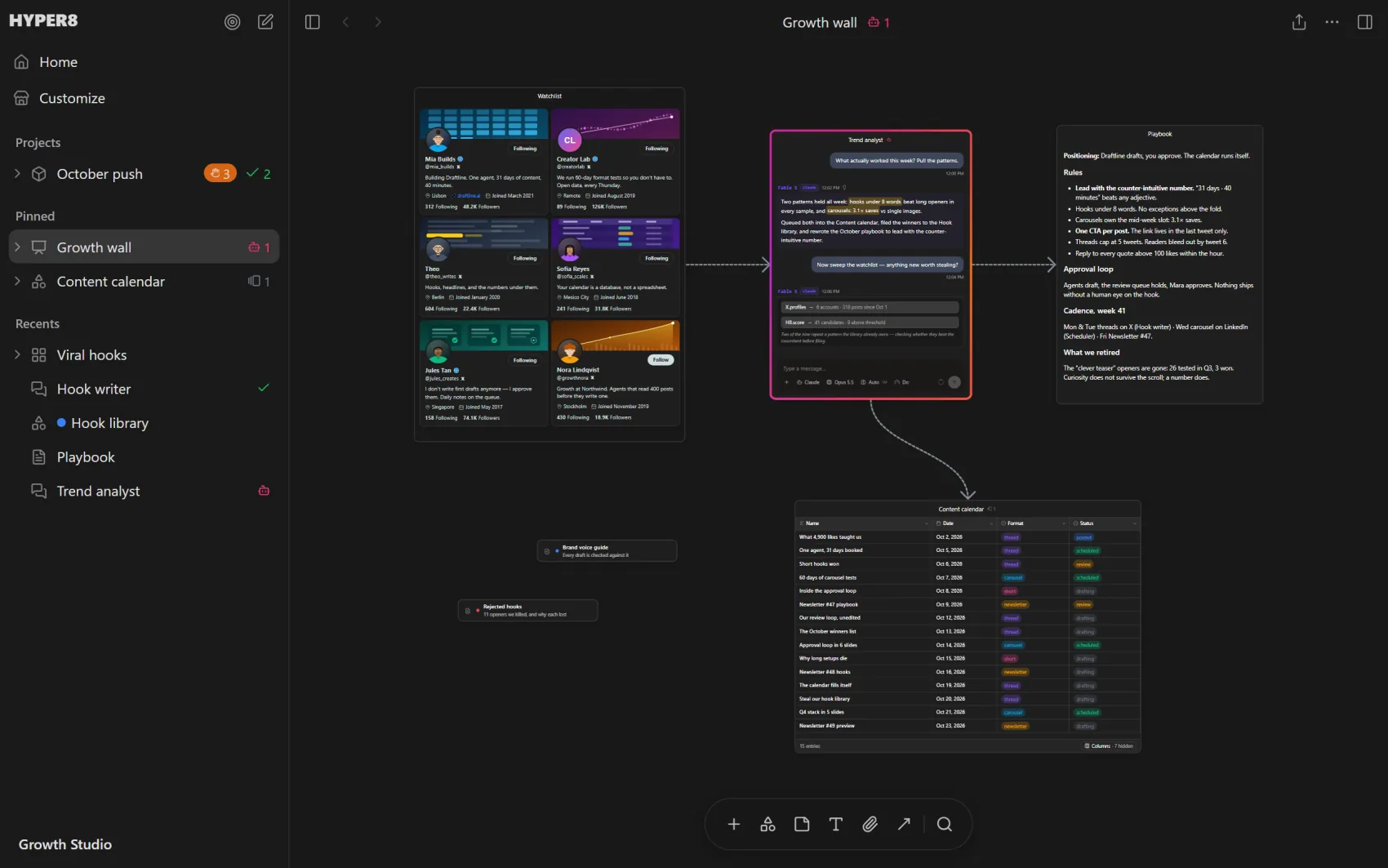The image size is (1388, 868).
Task: Select the attachment paperclip tool
Action: (x=870, y=825)
